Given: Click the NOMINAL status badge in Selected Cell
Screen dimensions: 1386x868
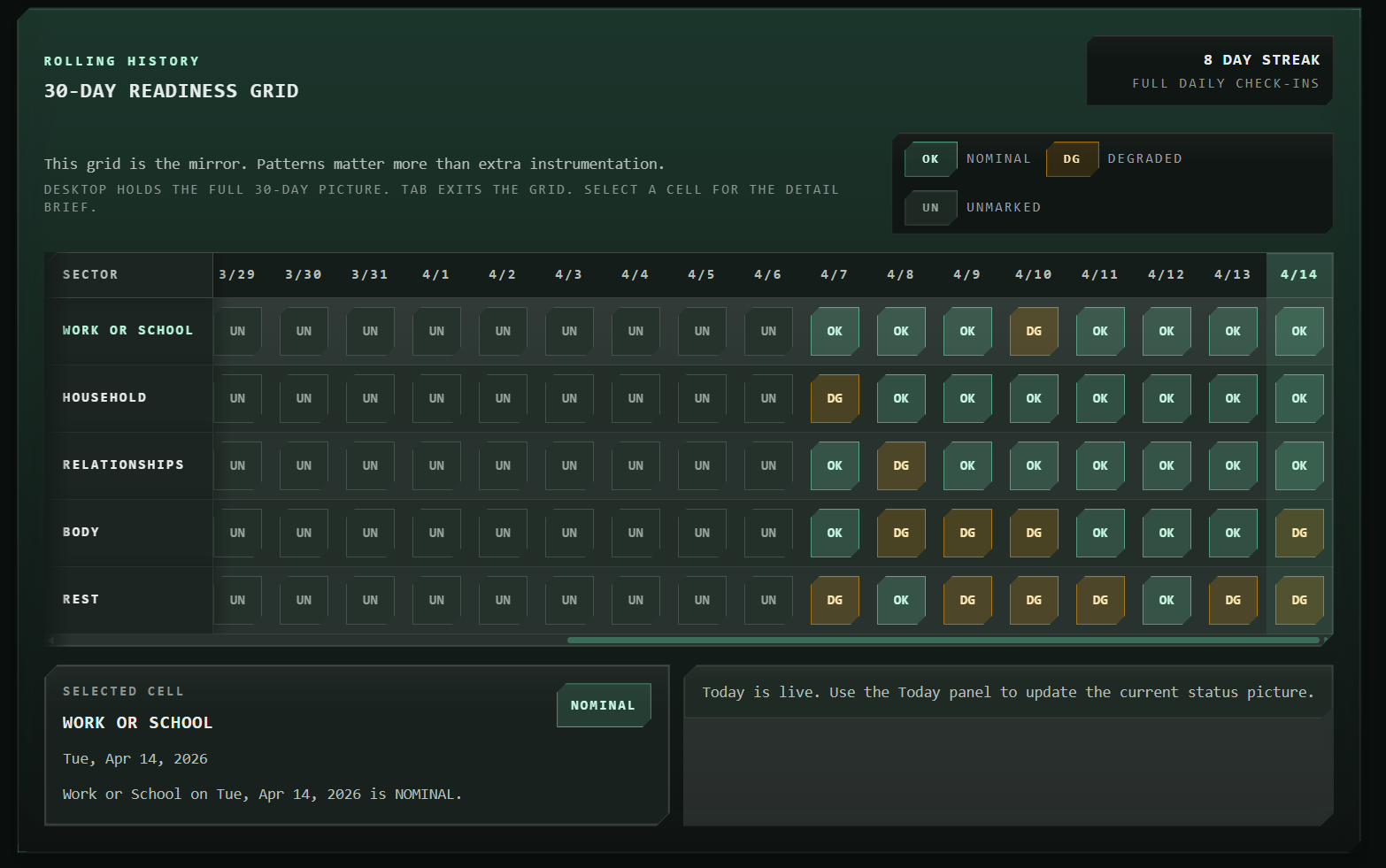Looking at the screenshot, I should click(603, 705).
